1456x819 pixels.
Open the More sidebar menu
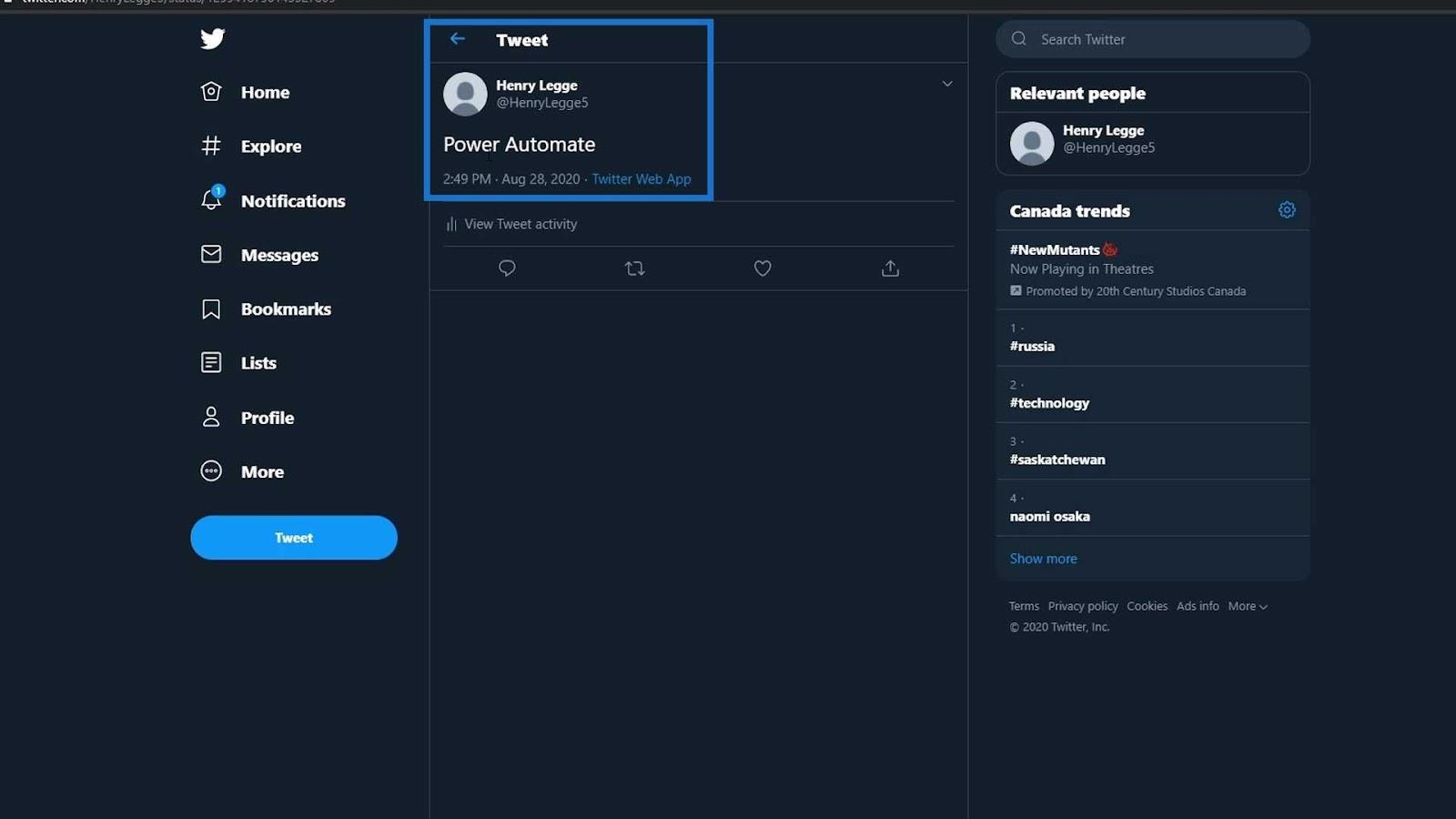(243, 471)
